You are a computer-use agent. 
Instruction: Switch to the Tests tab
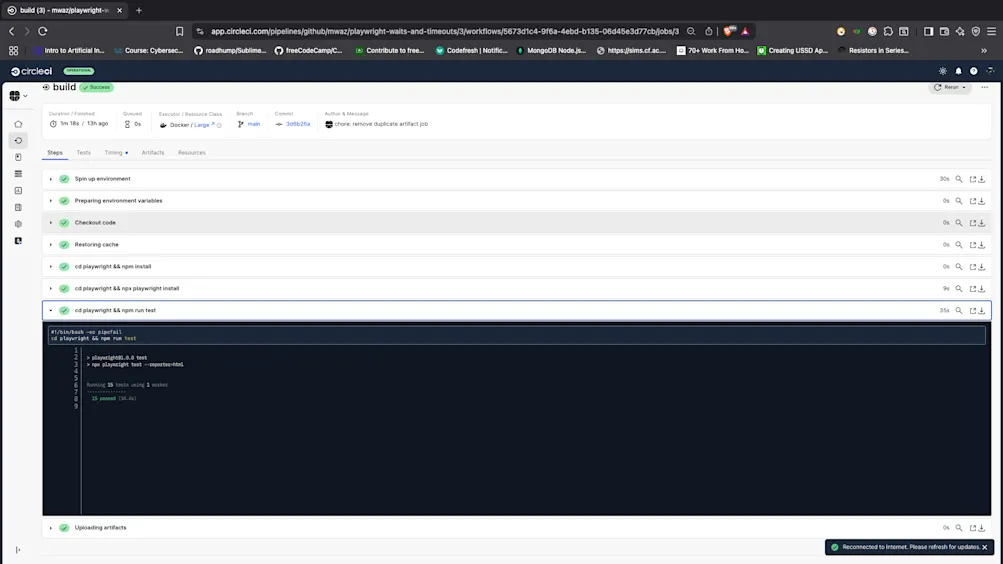(83, 153)
